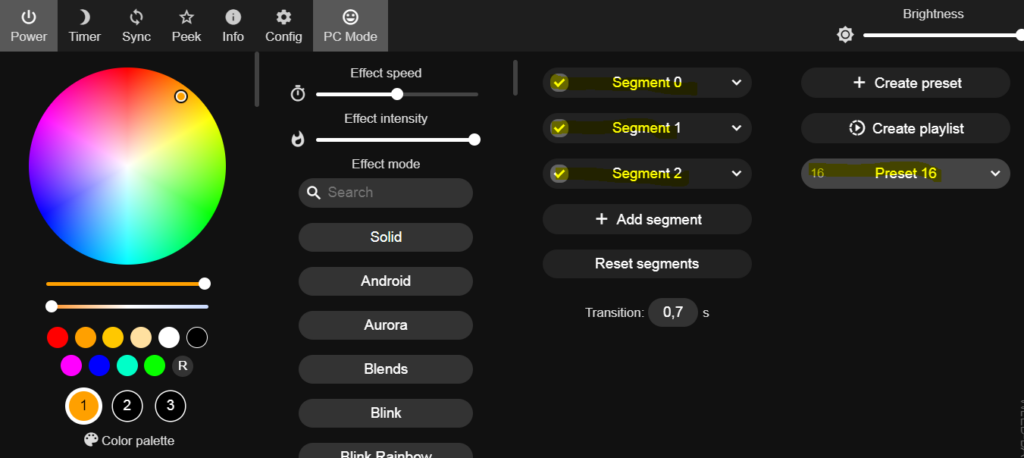
Task: Click the Brightness slider track
Action: (x=943, y=35)
